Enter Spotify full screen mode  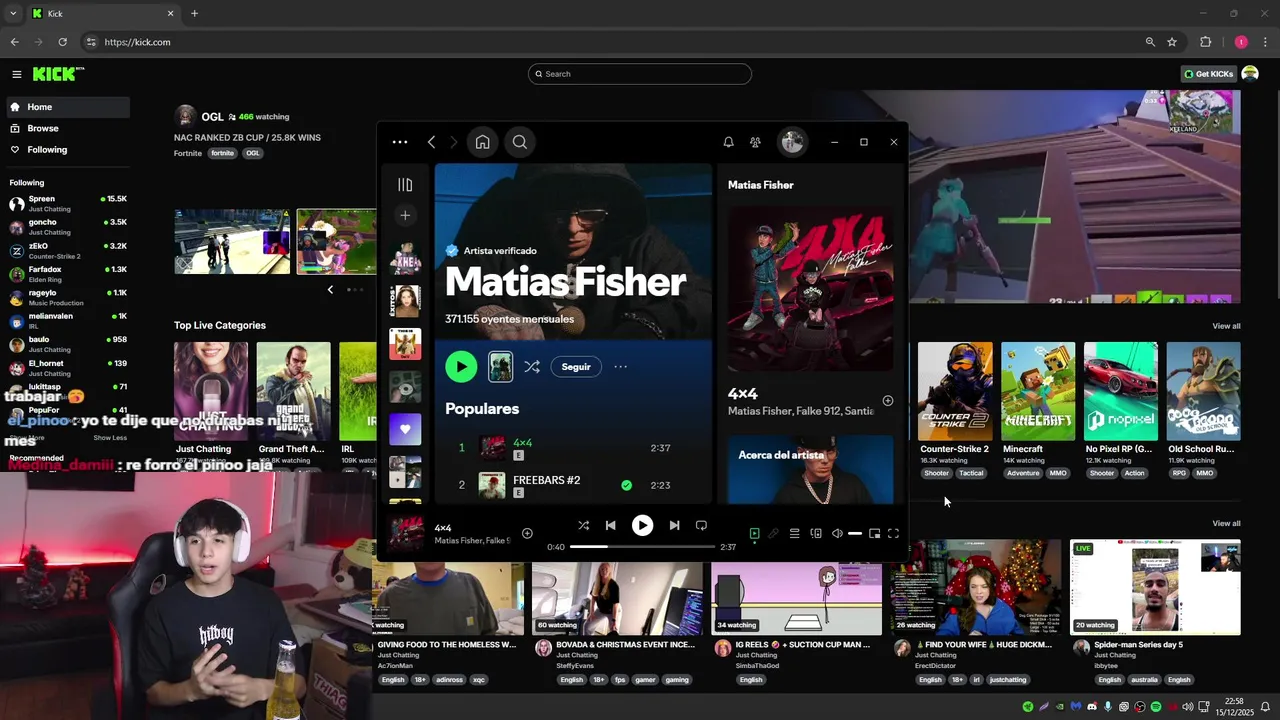tap(893, 534)
